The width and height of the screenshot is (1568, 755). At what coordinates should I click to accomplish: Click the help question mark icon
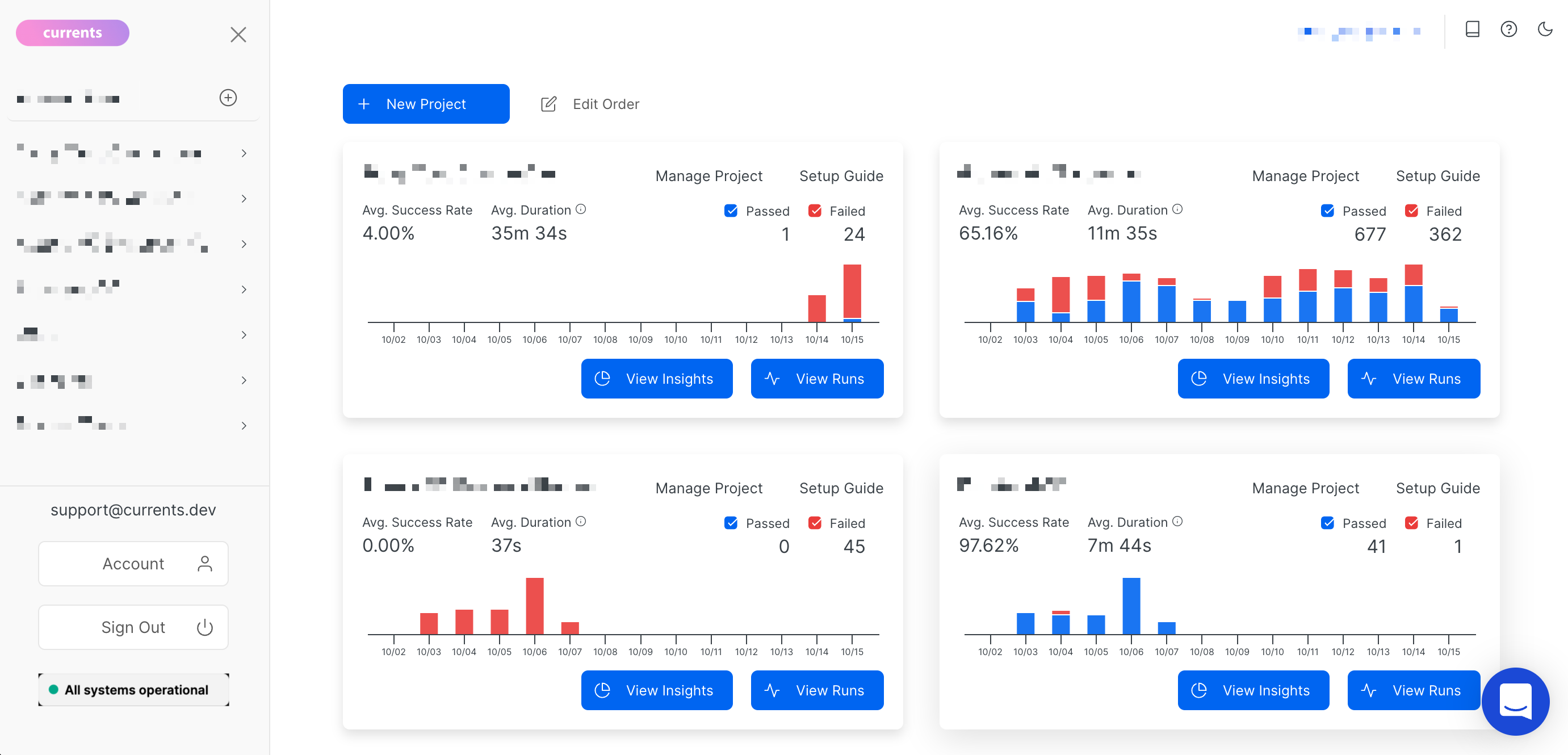1508,29
